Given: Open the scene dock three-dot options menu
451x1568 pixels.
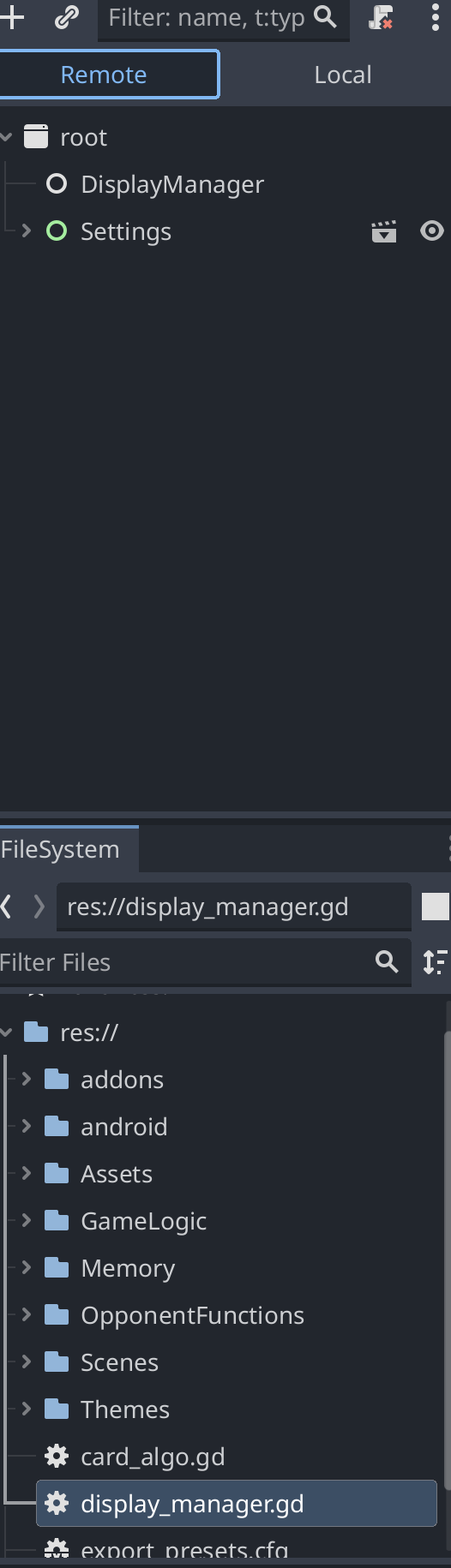Looking at the screenshot, I should (435, 18).
